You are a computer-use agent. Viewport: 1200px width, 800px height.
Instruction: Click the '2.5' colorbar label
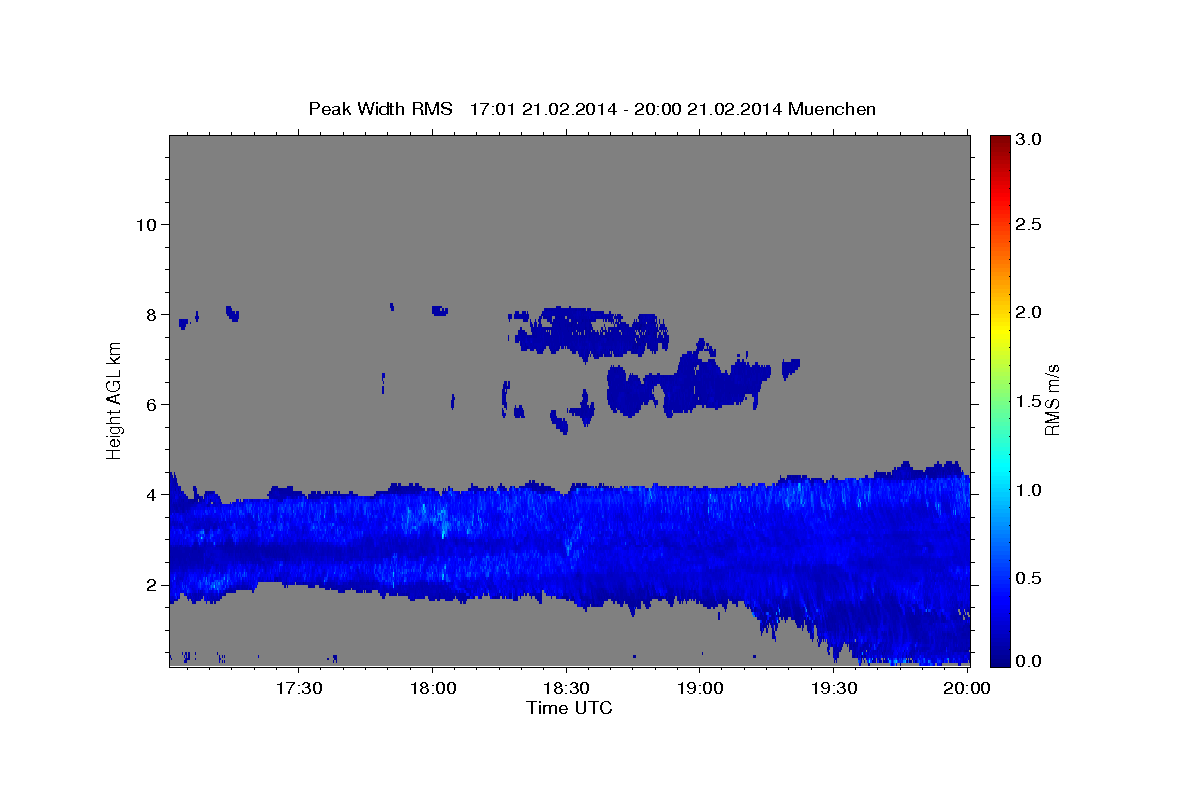coord(1030,225)
